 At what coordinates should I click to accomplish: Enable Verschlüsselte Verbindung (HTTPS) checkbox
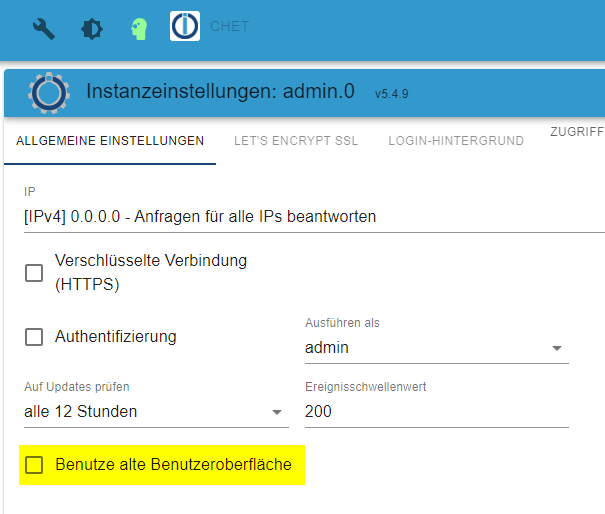tap(34, 273)
